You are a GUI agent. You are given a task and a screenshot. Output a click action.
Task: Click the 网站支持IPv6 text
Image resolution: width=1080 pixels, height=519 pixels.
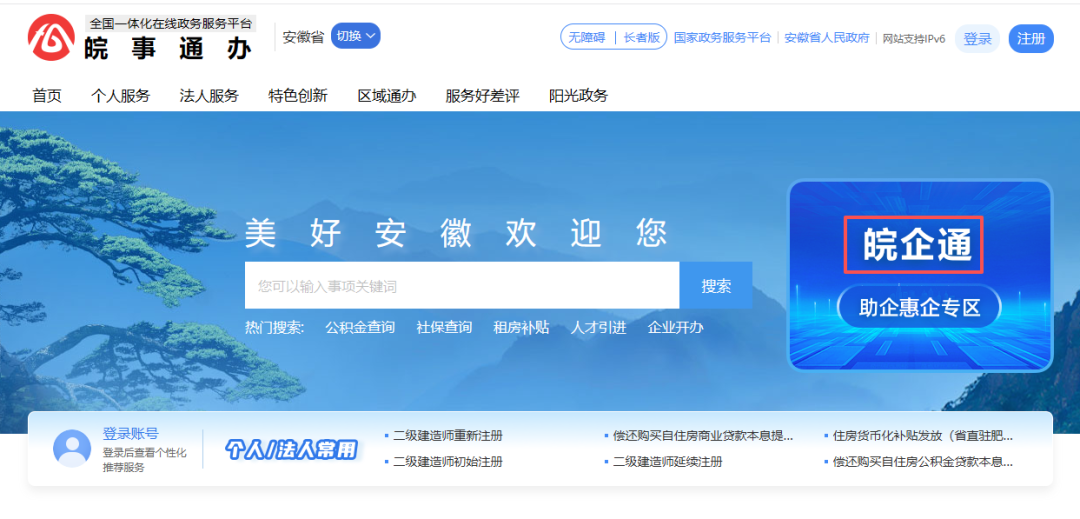914,39
